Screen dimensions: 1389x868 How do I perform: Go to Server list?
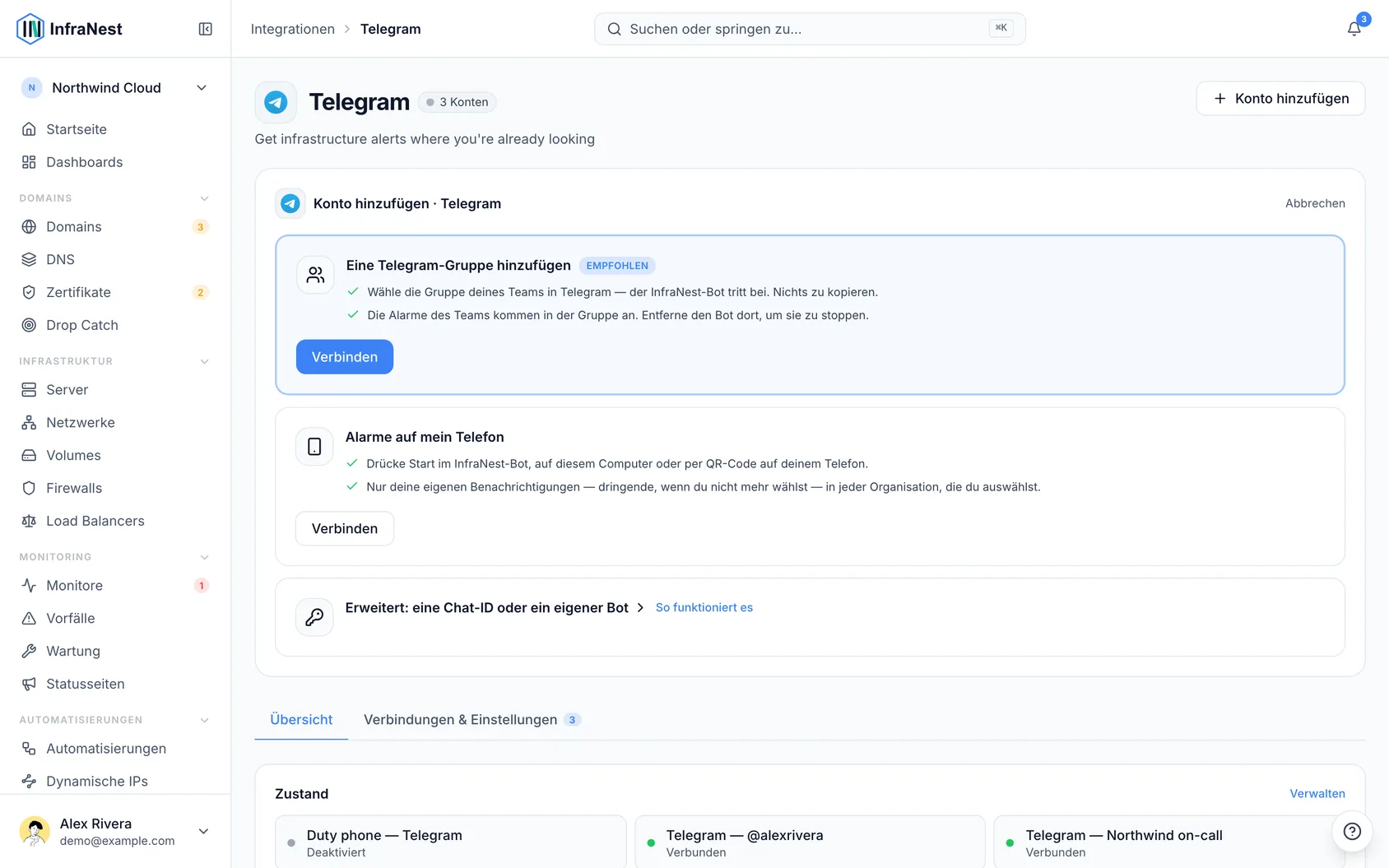115,389
